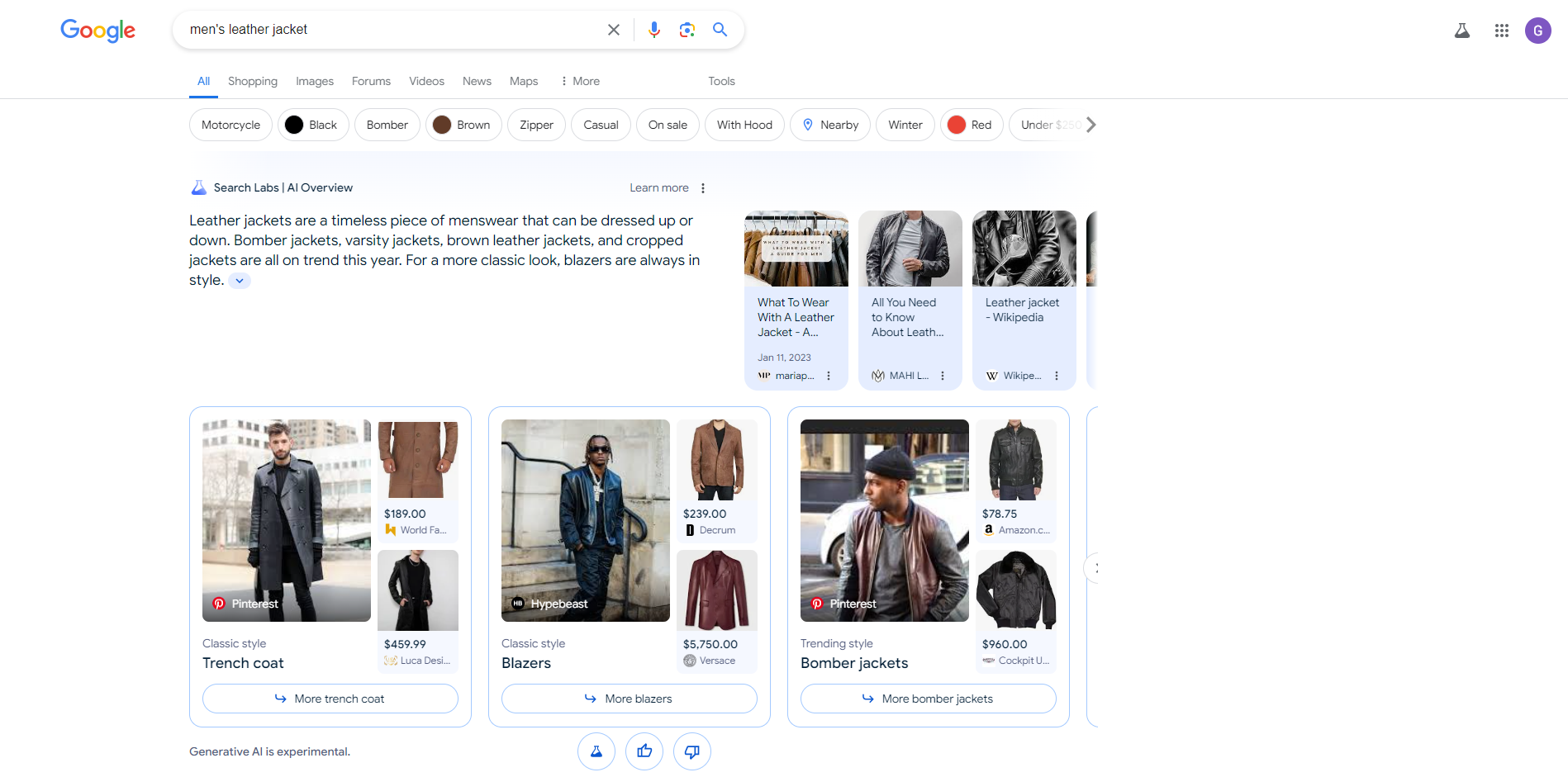Click the Trench coat heading text

(x=243, y=663)
